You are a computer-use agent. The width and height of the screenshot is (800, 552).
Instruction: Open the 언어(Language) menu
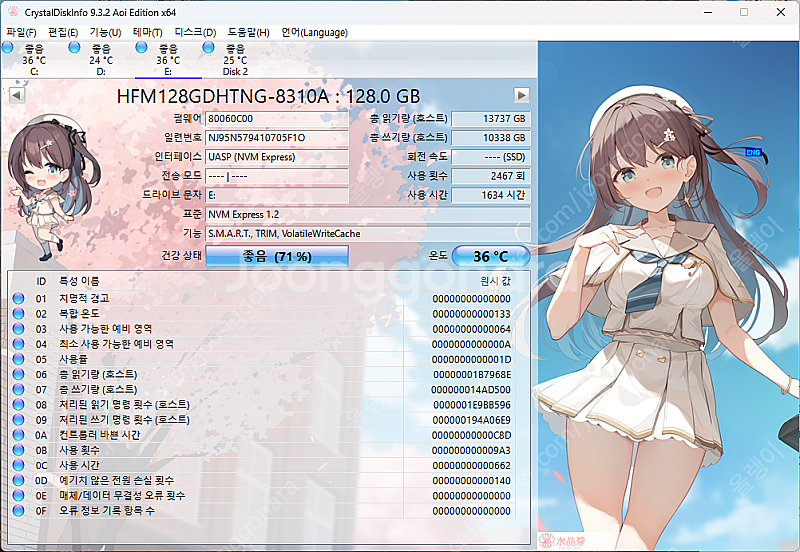[314, 33]
